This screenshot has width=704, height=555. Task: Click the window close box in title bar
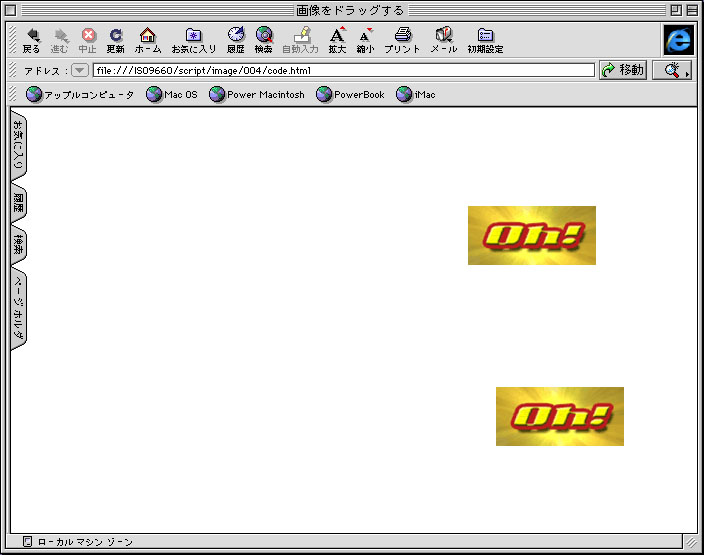pos(11,10)
